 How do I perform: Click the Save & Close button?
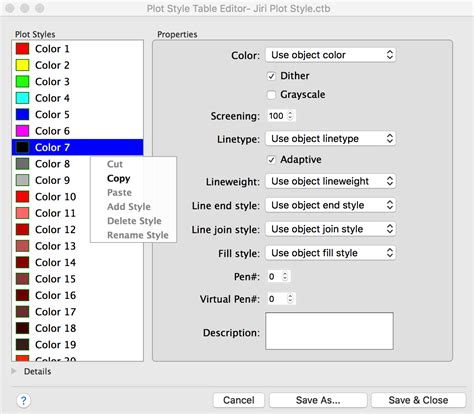coord(418,400)
